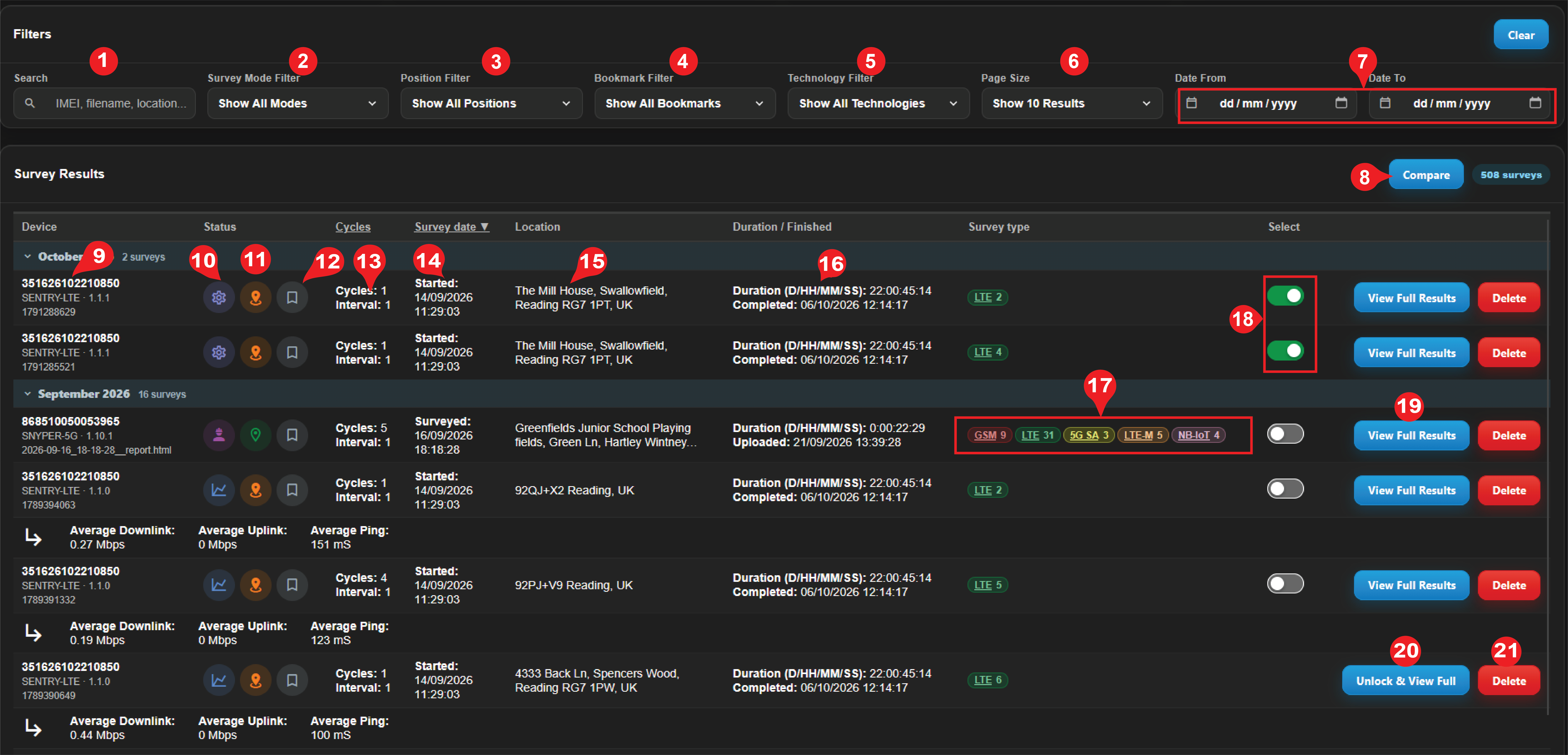
Task: Click the gear status icon for survey 1791288629
Action: coord(219,297)
